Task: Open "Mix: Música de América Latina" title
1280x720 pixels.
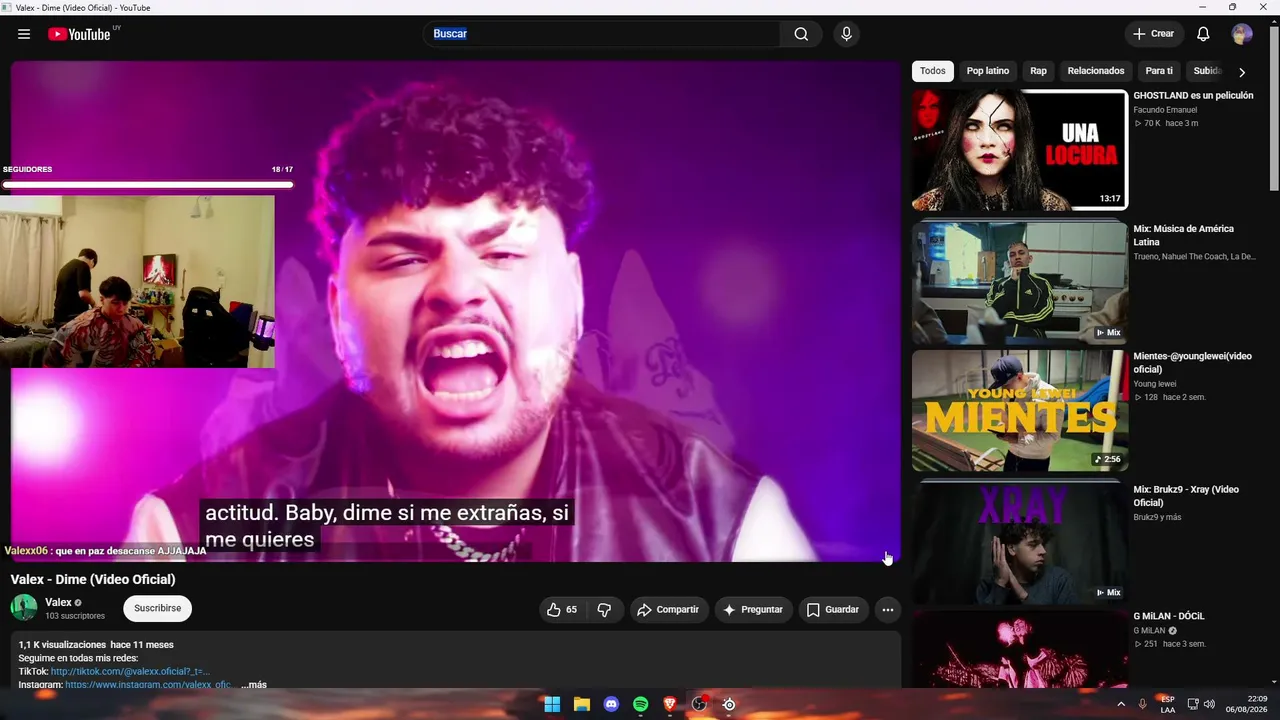Action: [x=1183, y=235]
